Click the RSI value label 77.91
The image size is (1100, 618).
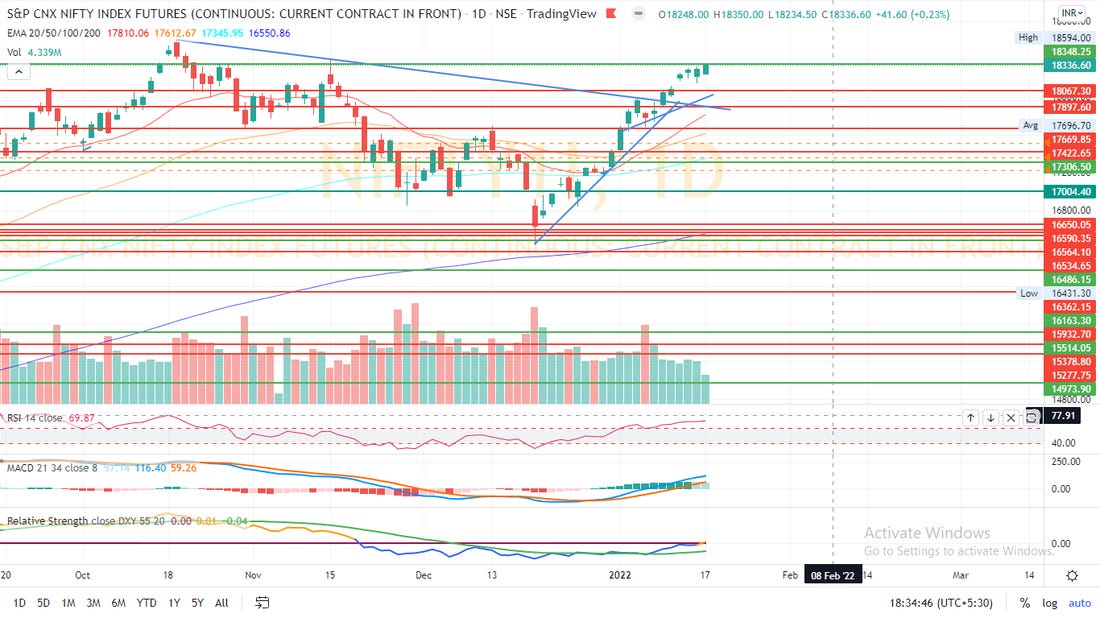click(1063, 416)
